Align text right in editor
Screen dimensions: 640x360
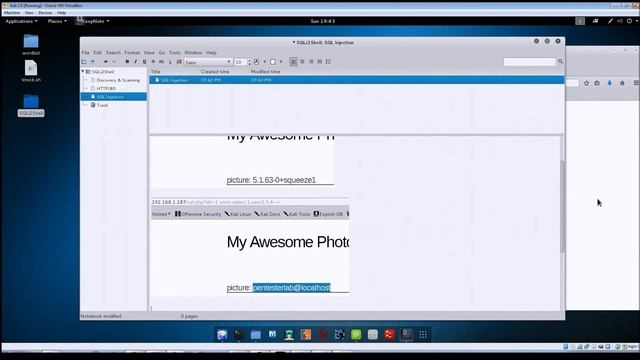(x=311, y=62)
